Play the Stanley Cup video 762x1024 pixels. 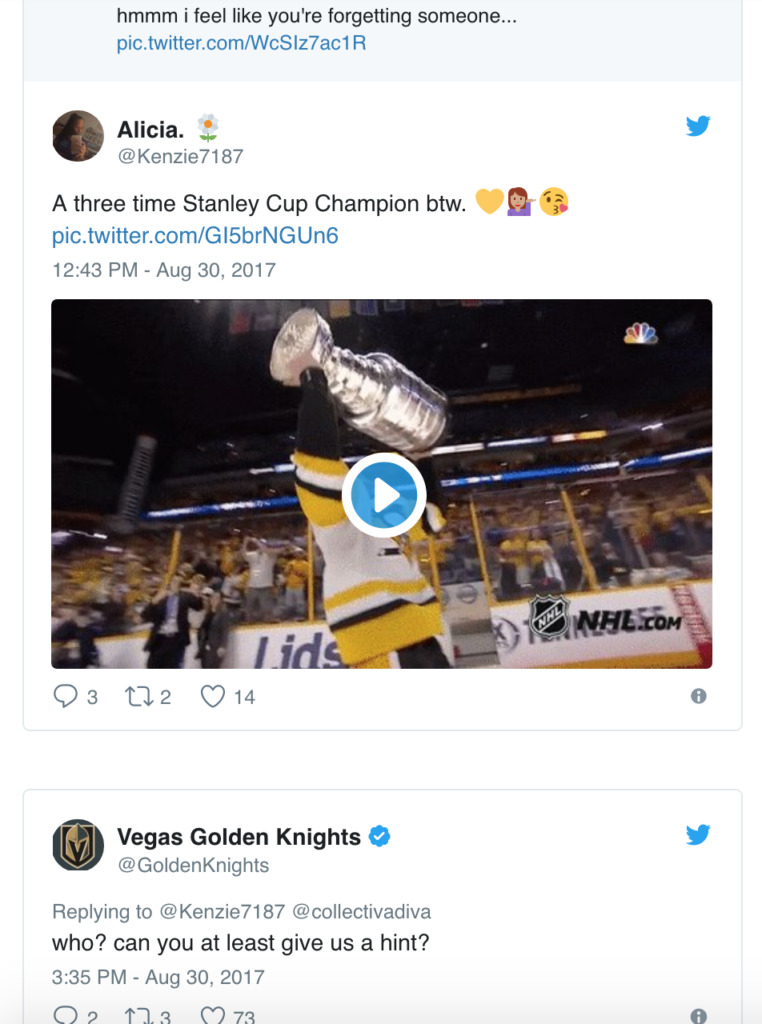click(383, 495)
